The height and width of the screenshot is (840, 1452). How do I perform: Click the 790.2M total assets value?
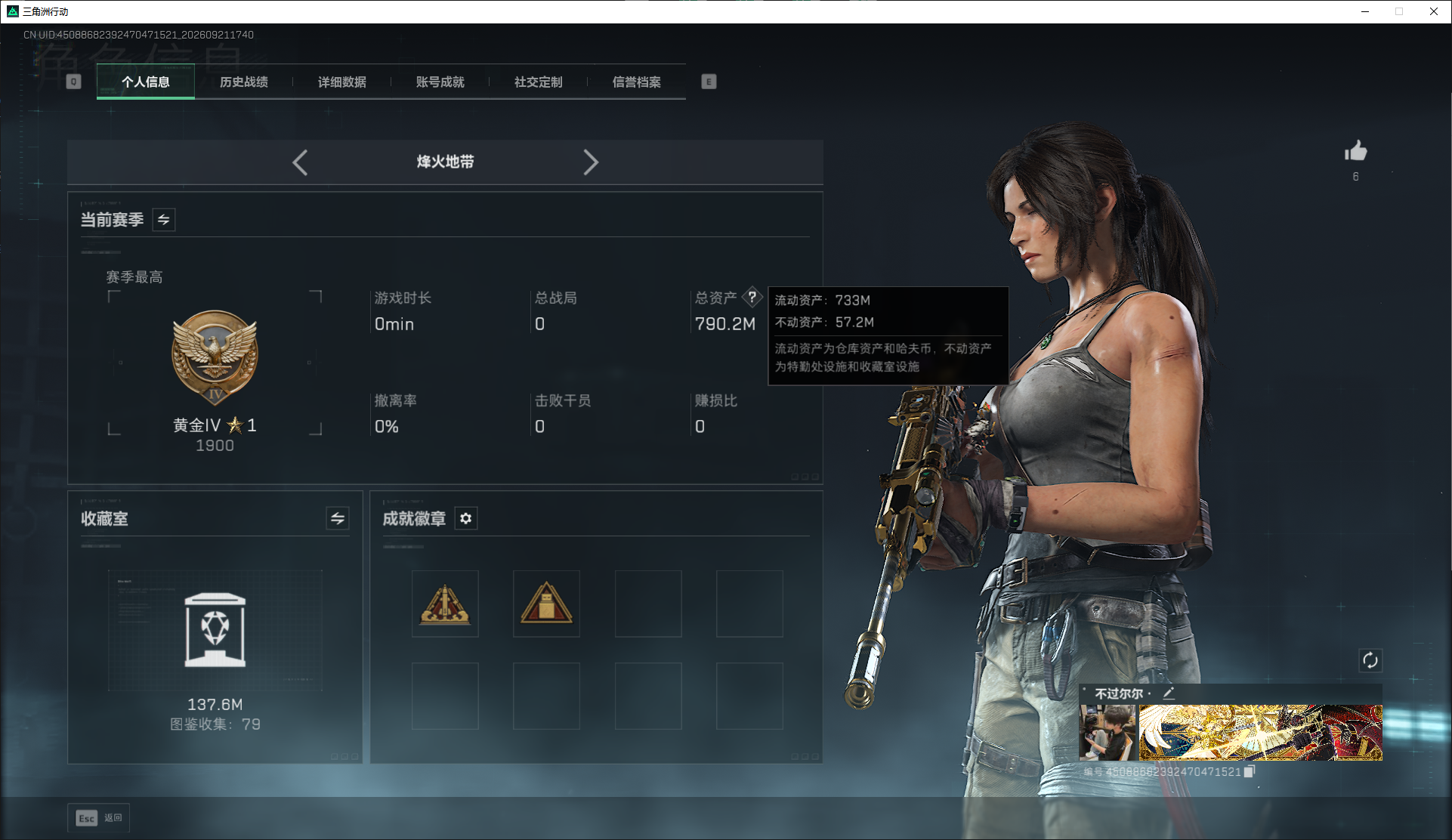[x=725, y=324]
